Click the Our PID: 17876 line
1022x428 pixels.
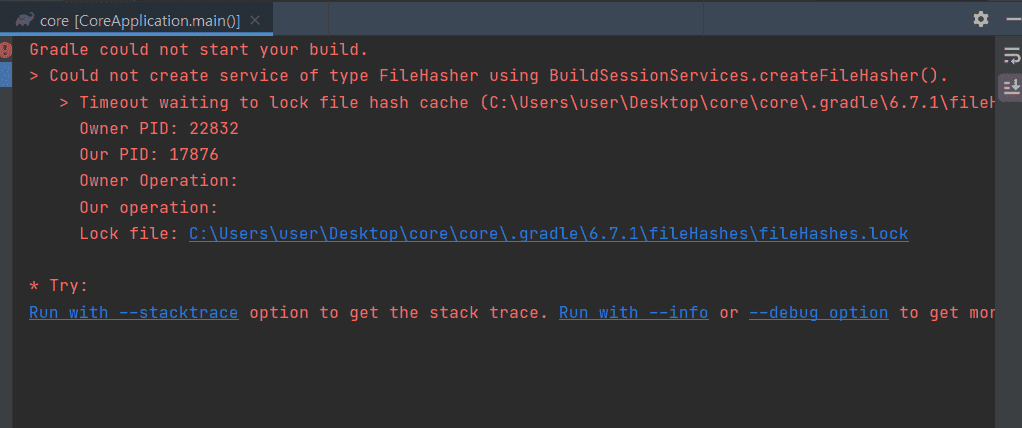point(149,154)
